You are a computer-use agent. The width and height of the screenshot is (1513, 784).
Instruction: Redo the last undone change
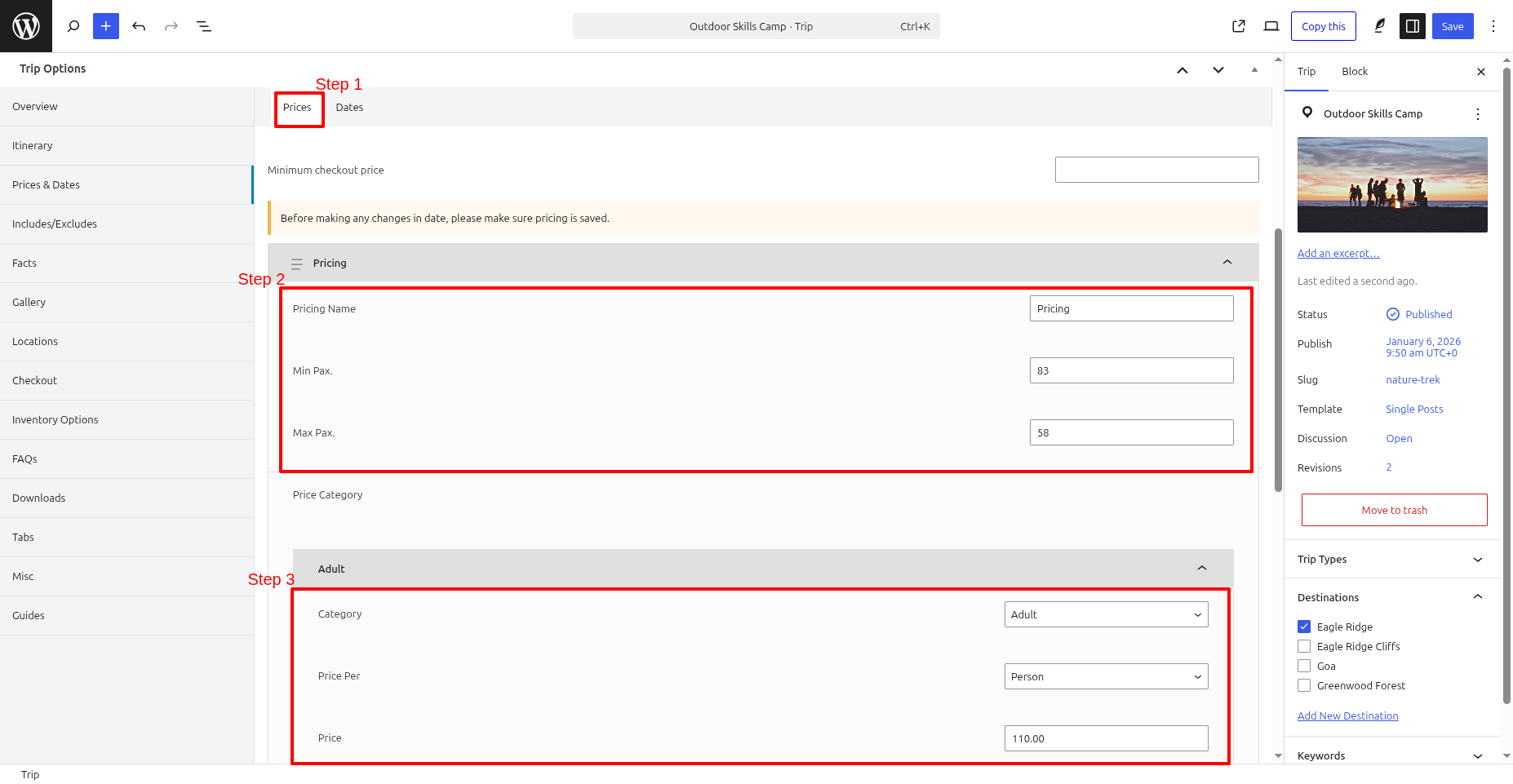pos(171,26)
